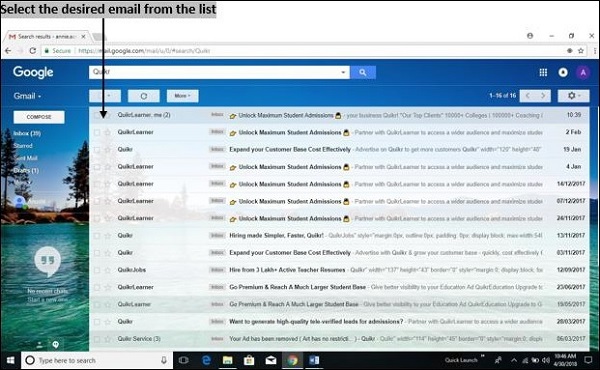Screen dimensions: 600x370
Task: Open Mail app from taskbar
Action: click(x=271, y=360)
